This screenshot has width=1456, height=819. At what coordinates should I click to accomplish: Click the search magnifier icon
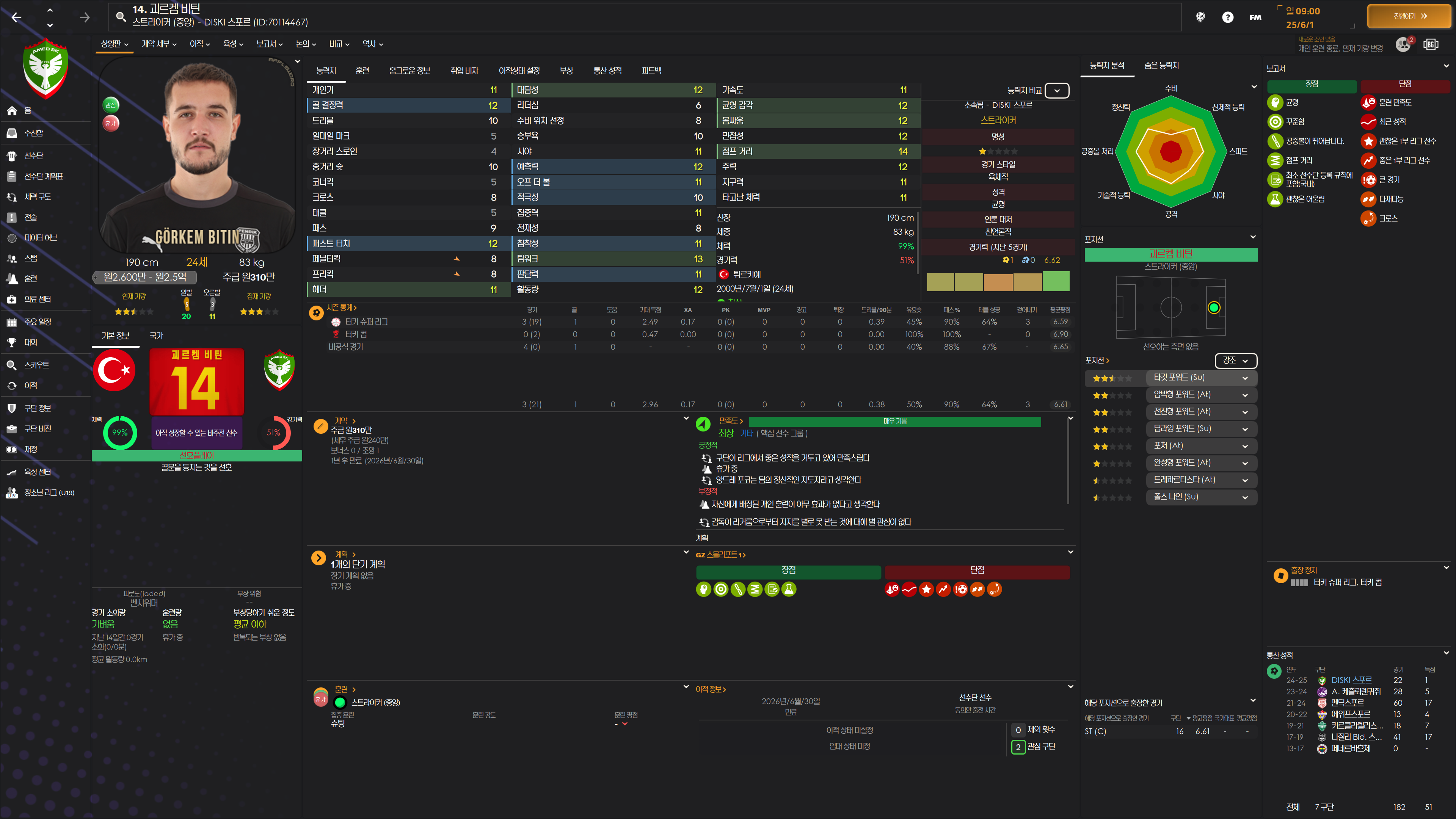pyautogui.click(x=121, y=16)
